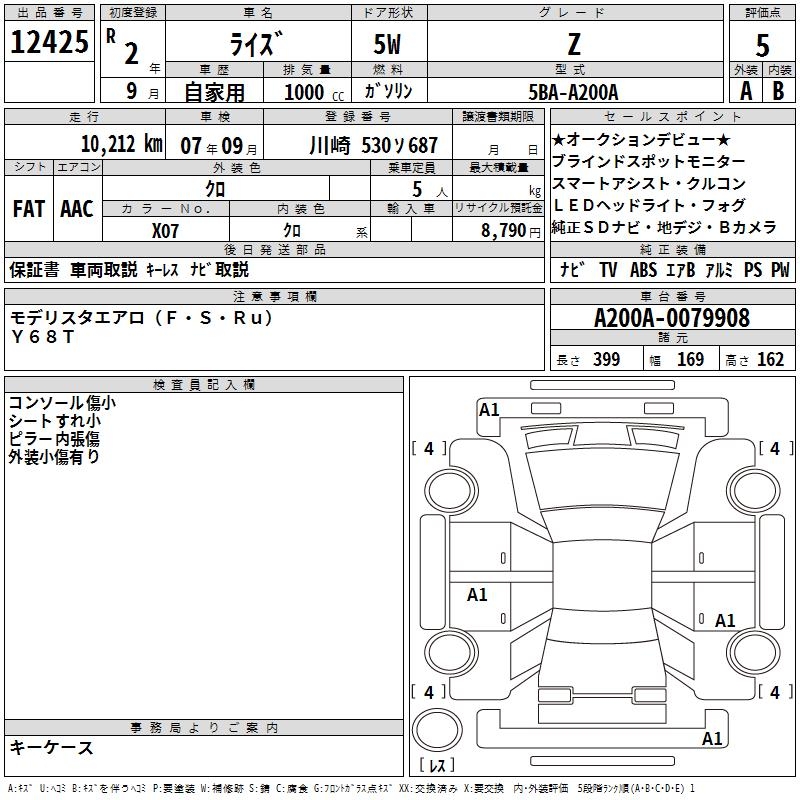Click the [レス] spare tire label
This screenshot has height=800, width=800.
437,765
